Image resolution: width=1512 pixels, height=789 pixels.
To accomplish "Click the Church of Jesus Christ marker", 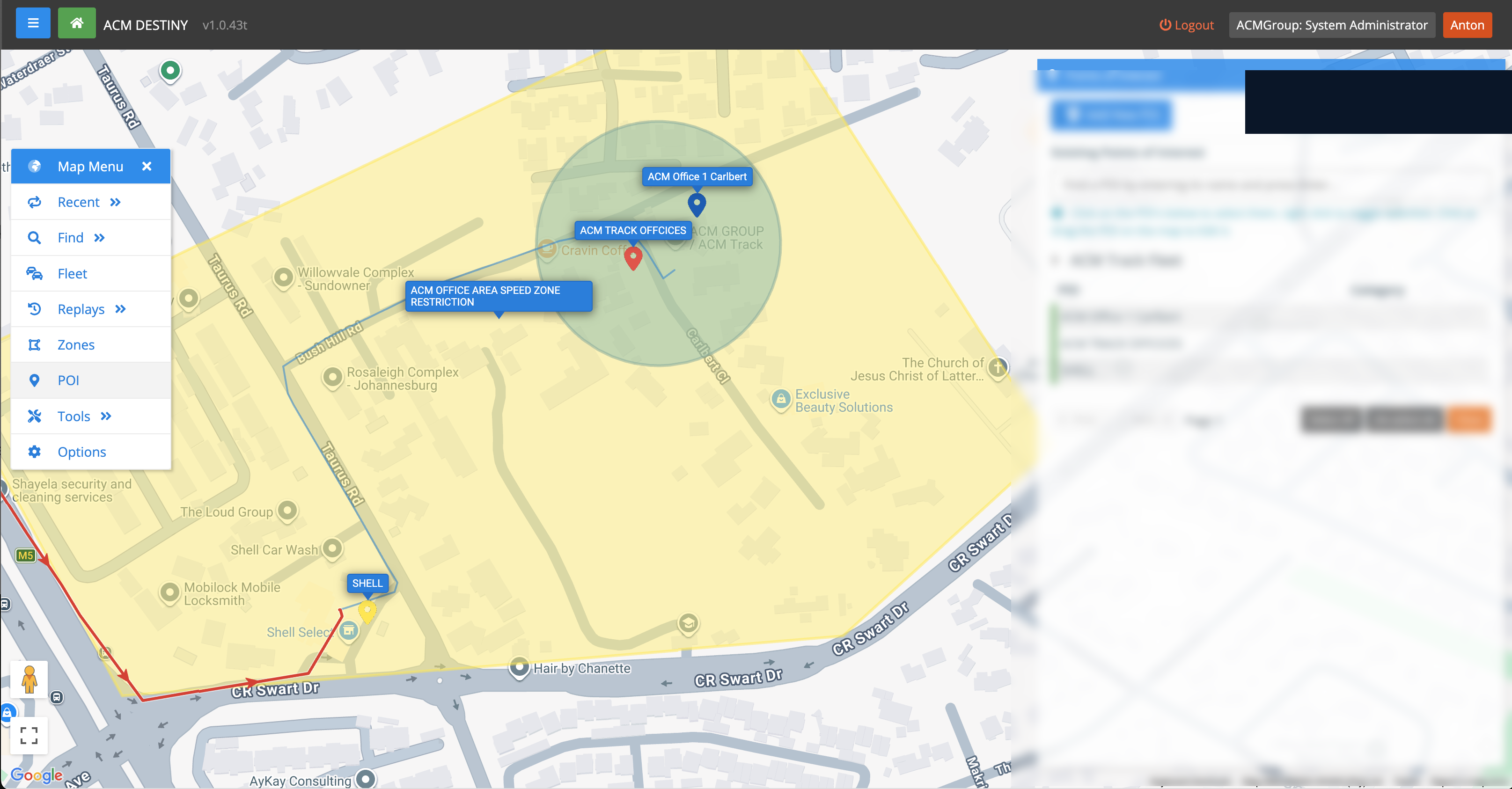I will coord(998,368).
